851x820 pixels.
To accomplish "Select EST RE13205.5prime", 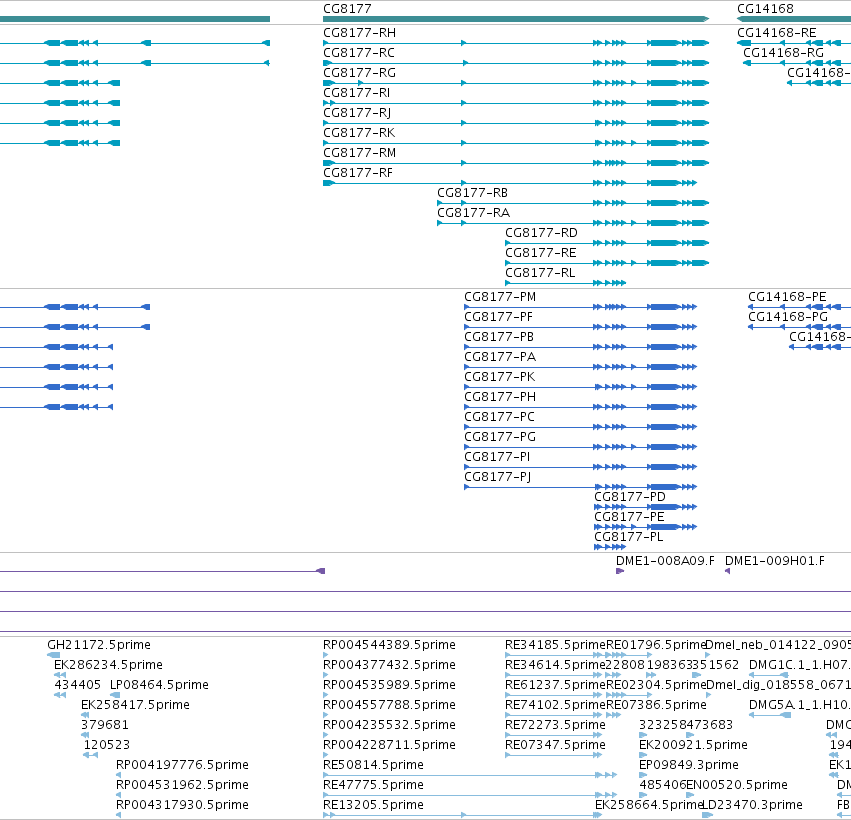I will coord(373,805).
